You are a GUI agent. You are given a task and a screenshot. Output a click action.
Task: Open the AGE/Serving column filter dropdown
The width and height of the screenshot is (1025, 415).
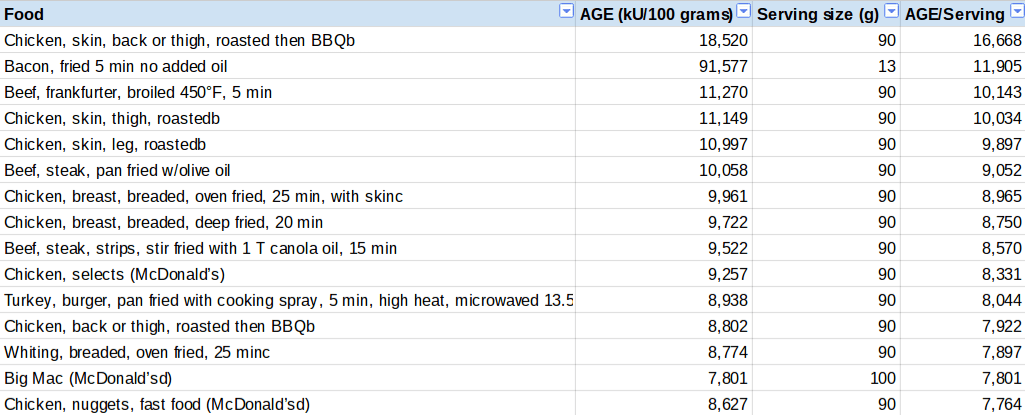[1017, 11]
